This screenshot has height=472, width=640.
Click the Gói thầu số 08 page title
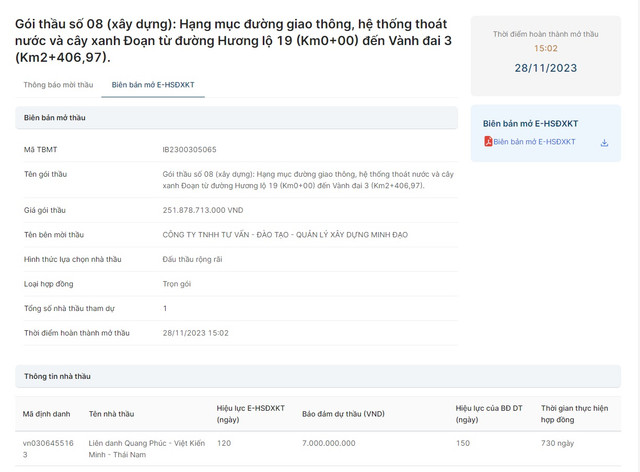point(232,40)
